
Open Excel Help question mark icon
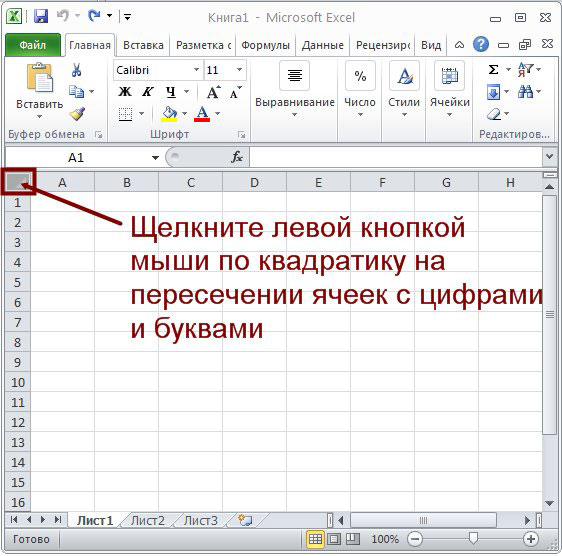coord(481,44)
